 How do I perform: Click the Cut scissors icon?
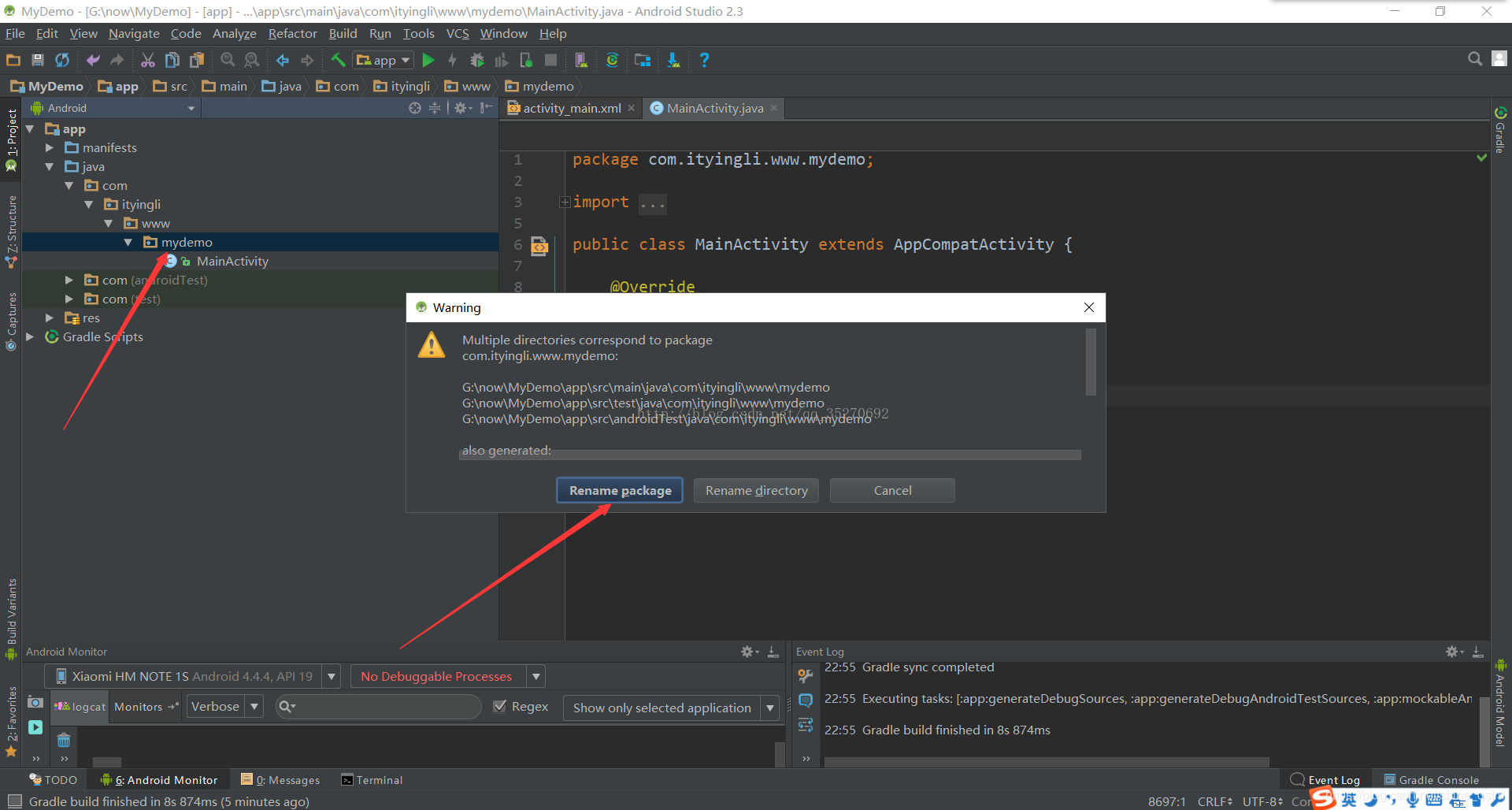148,60
